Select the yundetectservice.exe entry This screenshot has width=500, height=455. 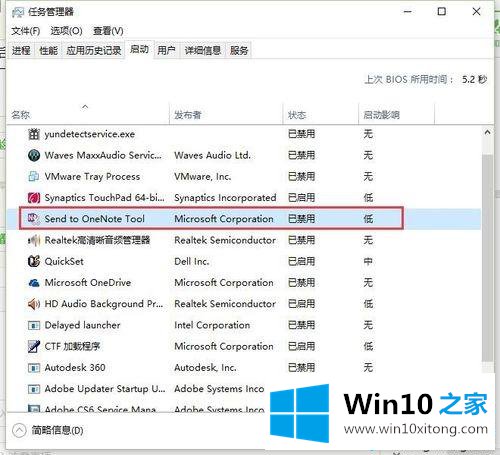coord(90,134)
